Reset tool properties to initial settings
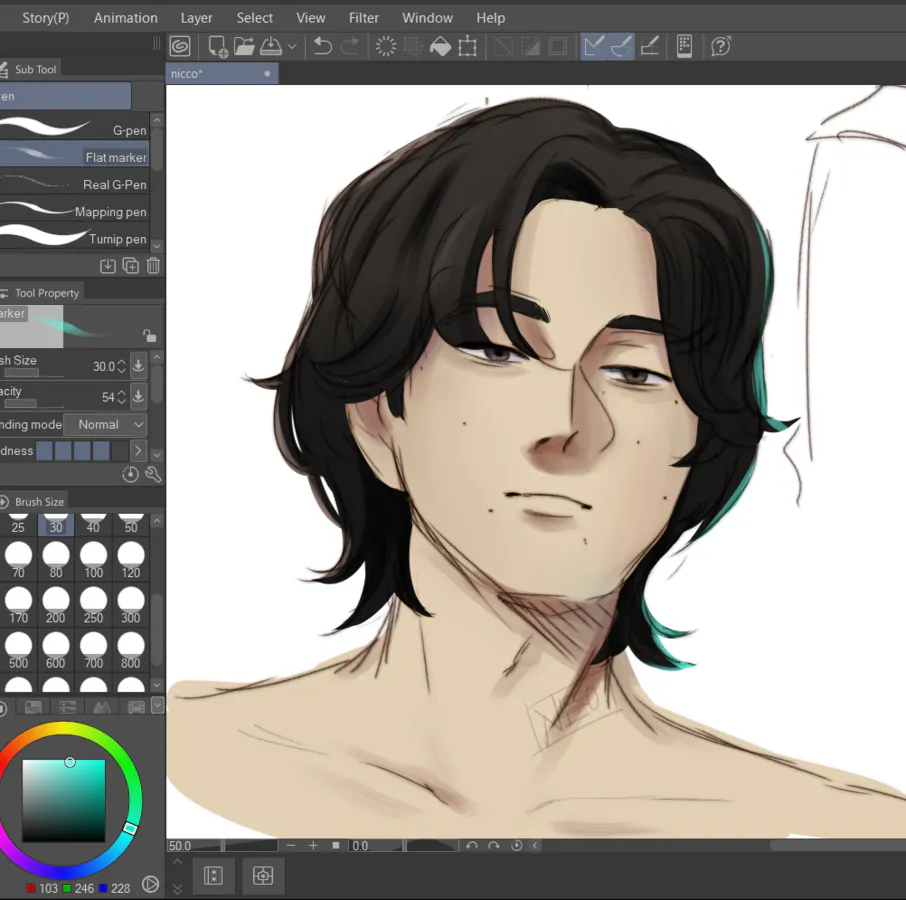This screenshot has width=906, height=900. tap(131, 475)
